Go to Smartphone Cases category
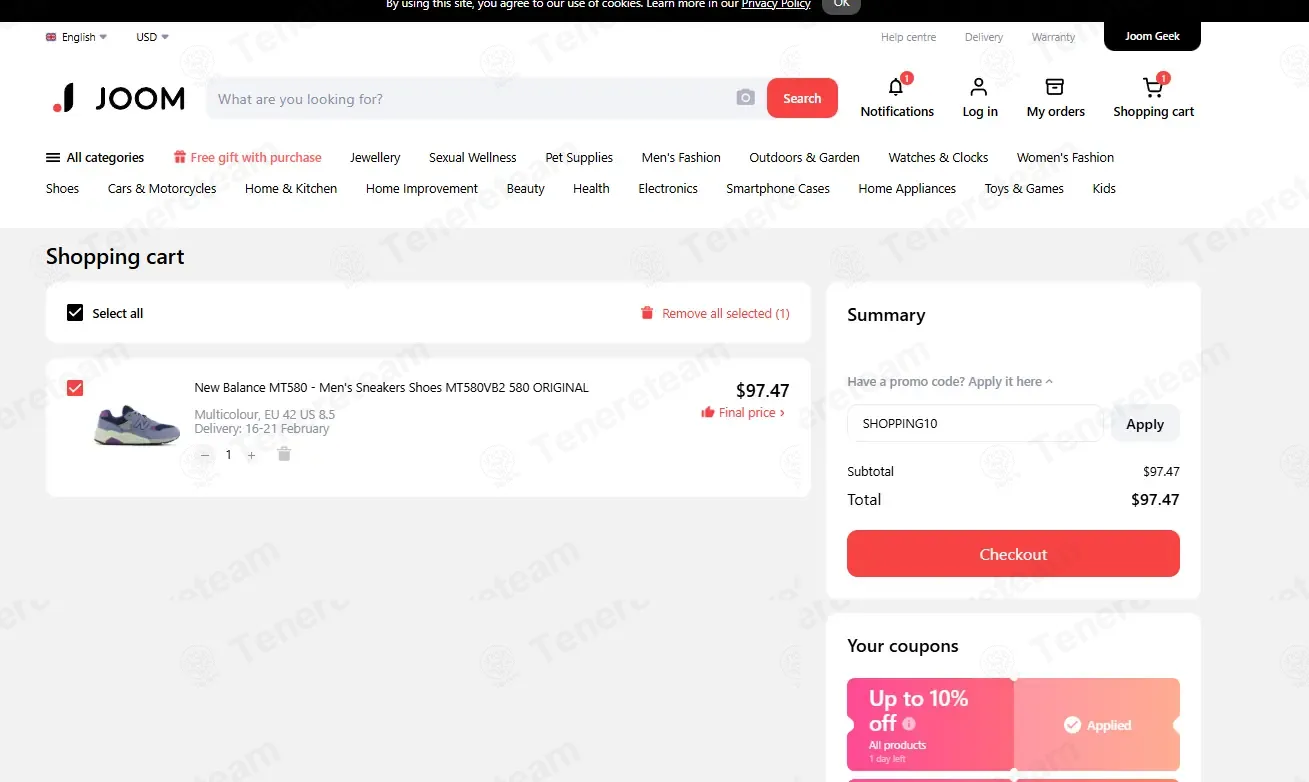This screenshot has height=782, width=1309. coord(778,188)
